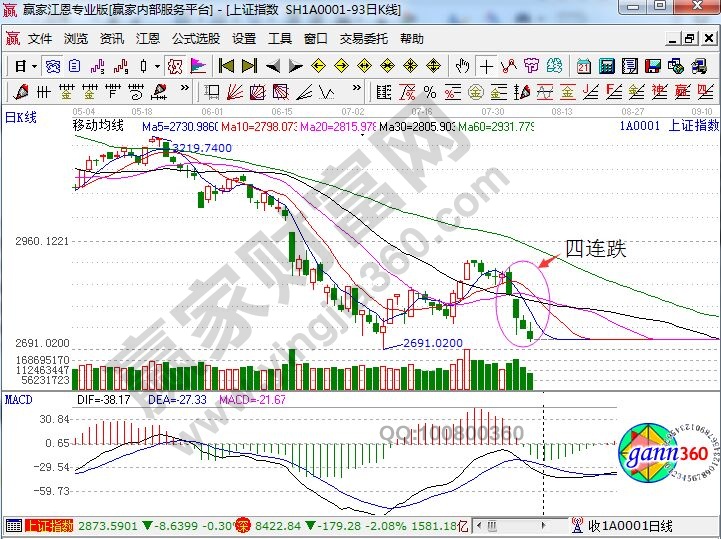721x539 pixels.
Task: Toggle the colored flag chart icon
Action: pos(197,66)
